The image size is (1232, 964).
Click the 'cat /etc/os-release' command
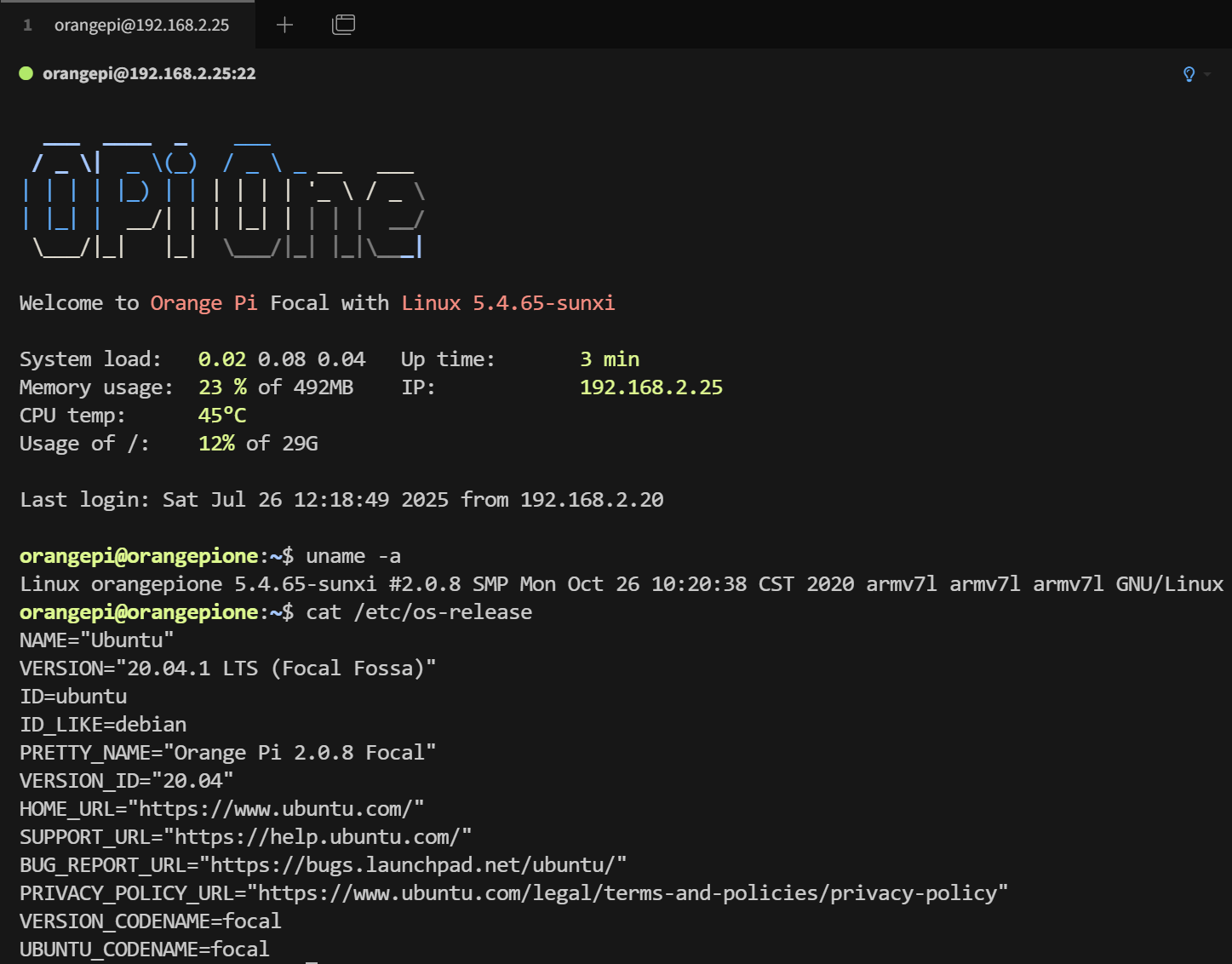tap(419, 612)
